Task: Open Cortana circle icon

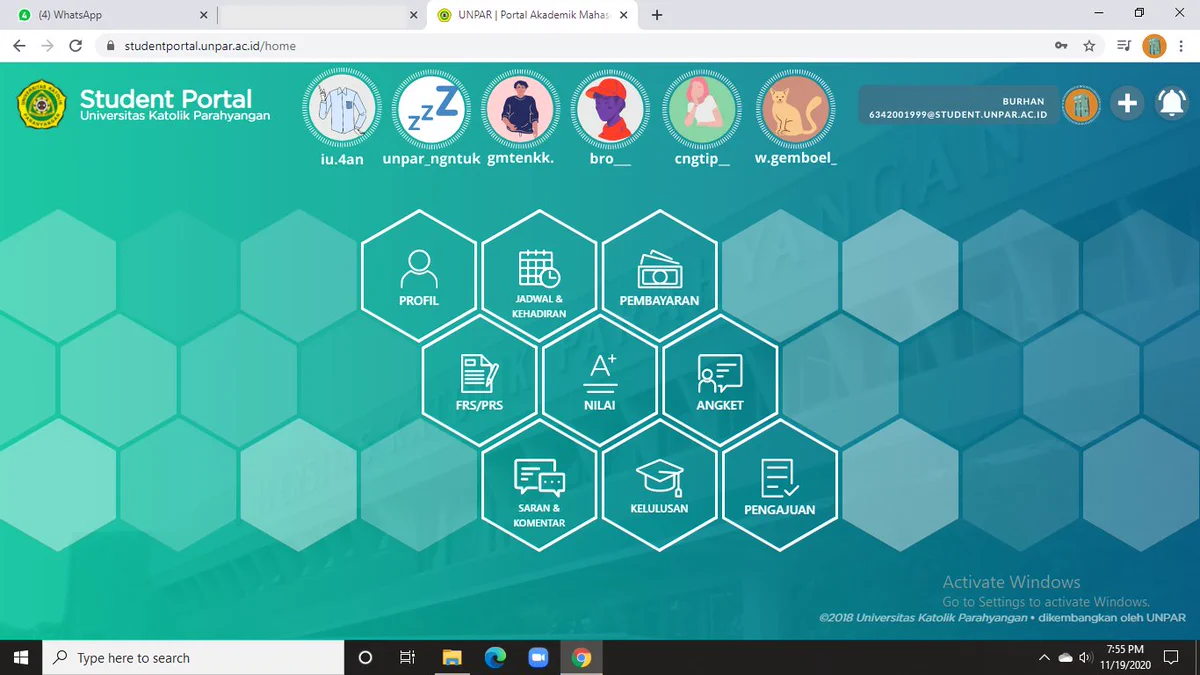Action: point(365,657)
